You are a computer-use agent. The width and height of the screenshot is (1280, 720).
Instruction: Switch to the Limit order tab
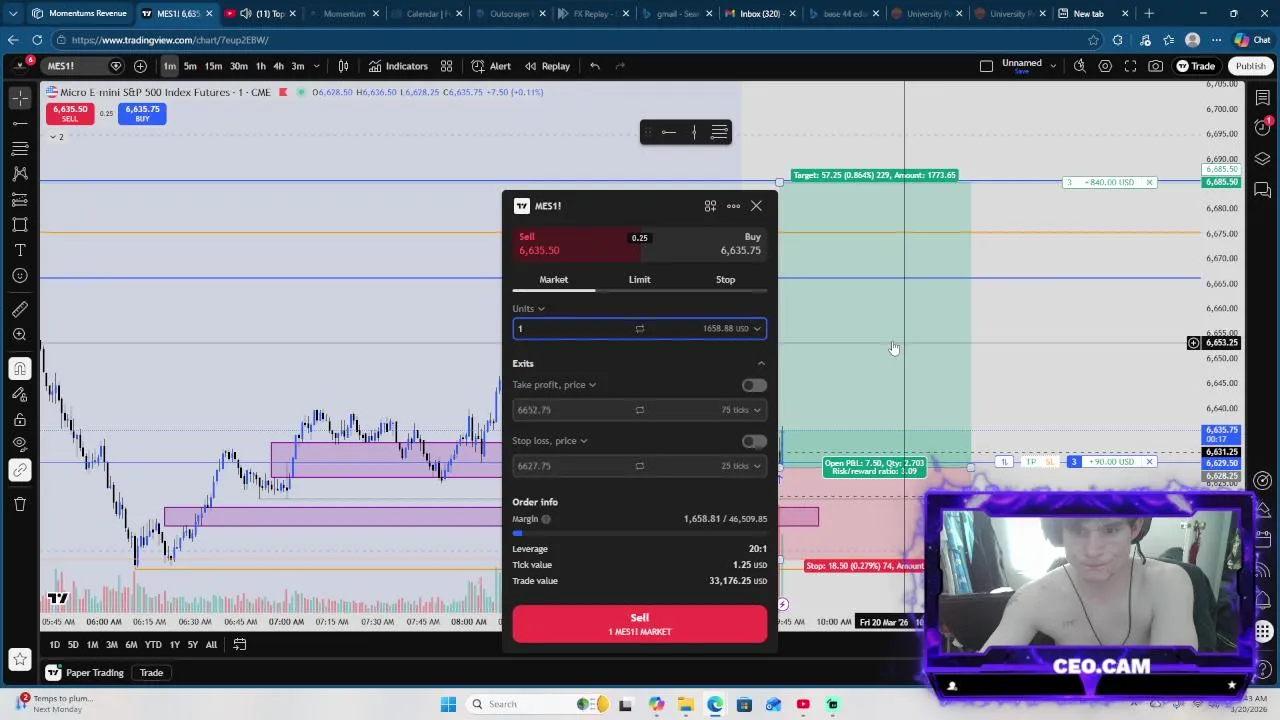pyautogui.click(x=639, y=280)
